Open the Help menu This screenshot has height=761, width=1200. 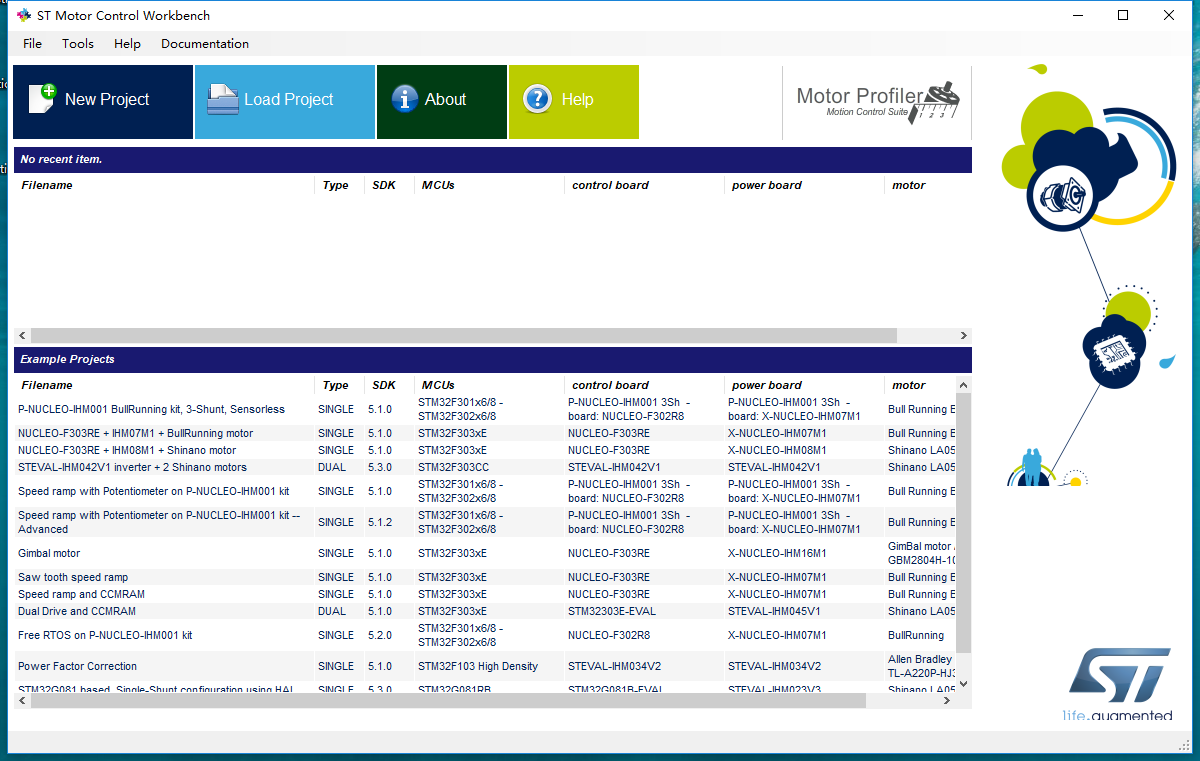pyautogui.click(x=127, y=44)
